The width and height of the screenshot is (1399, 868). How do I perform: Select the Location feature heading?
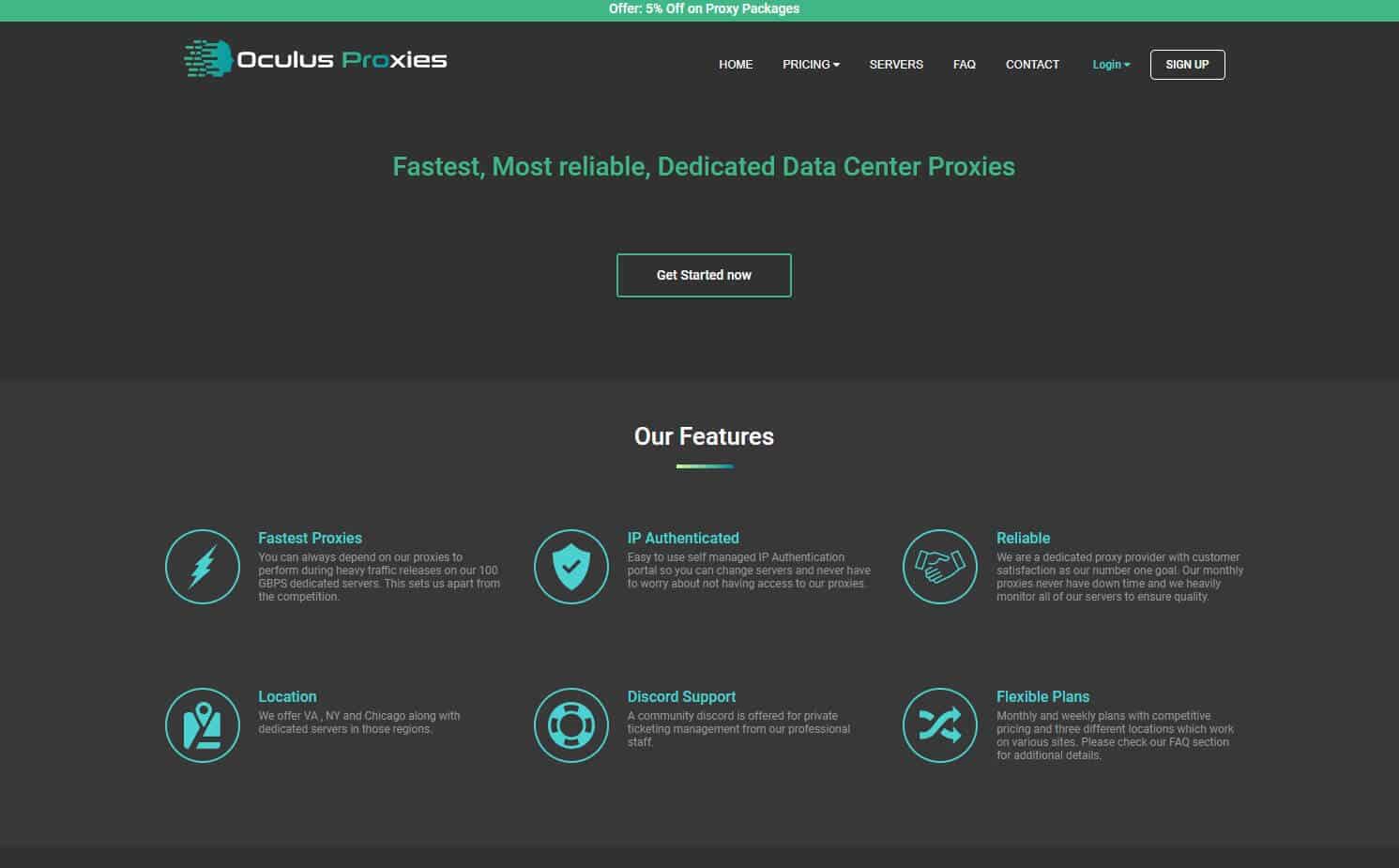coord(287,697)
